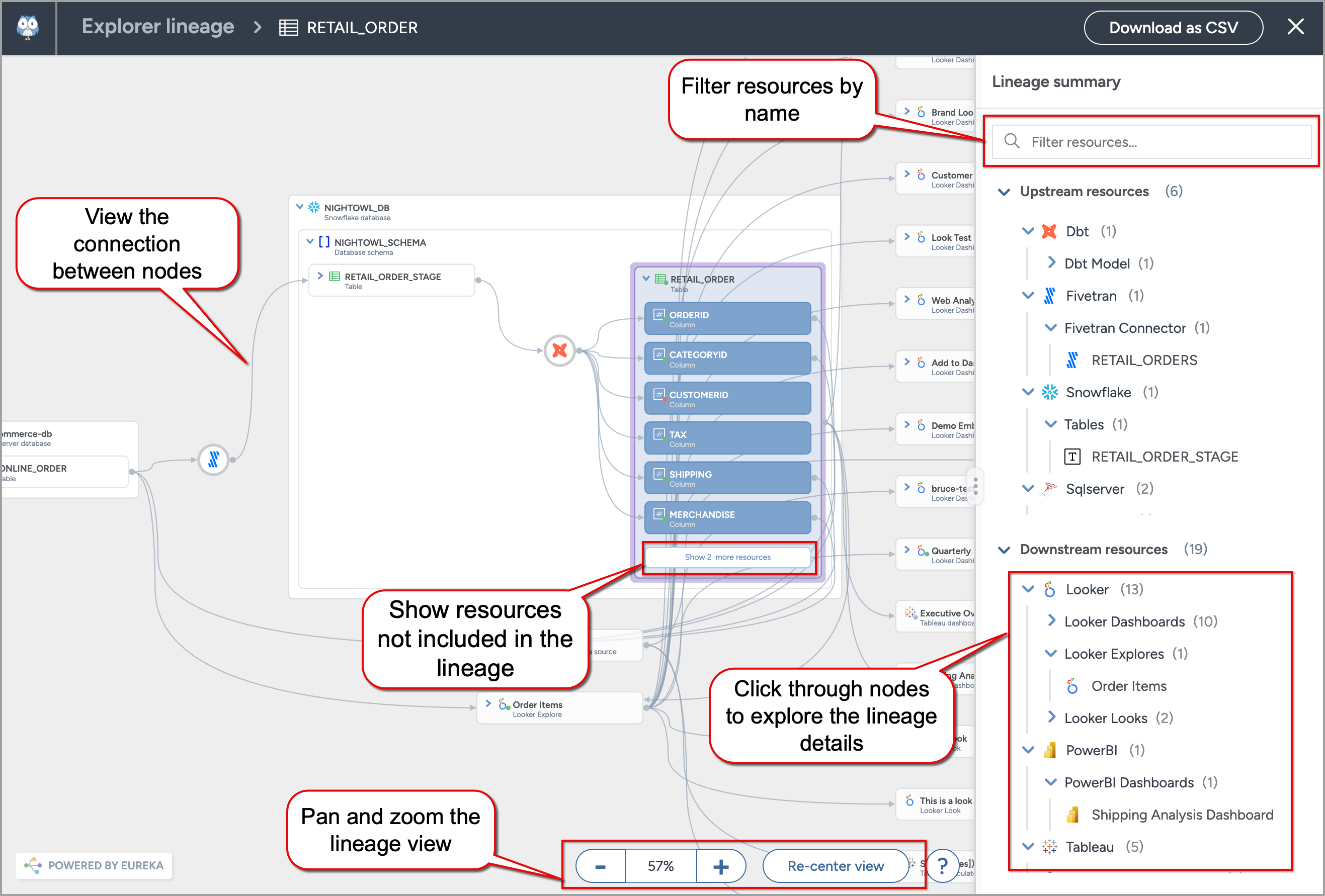Viewport: 1325px width, 896px height.
Task: Expand Looker Dashboards list
Action: [1051, 620]
